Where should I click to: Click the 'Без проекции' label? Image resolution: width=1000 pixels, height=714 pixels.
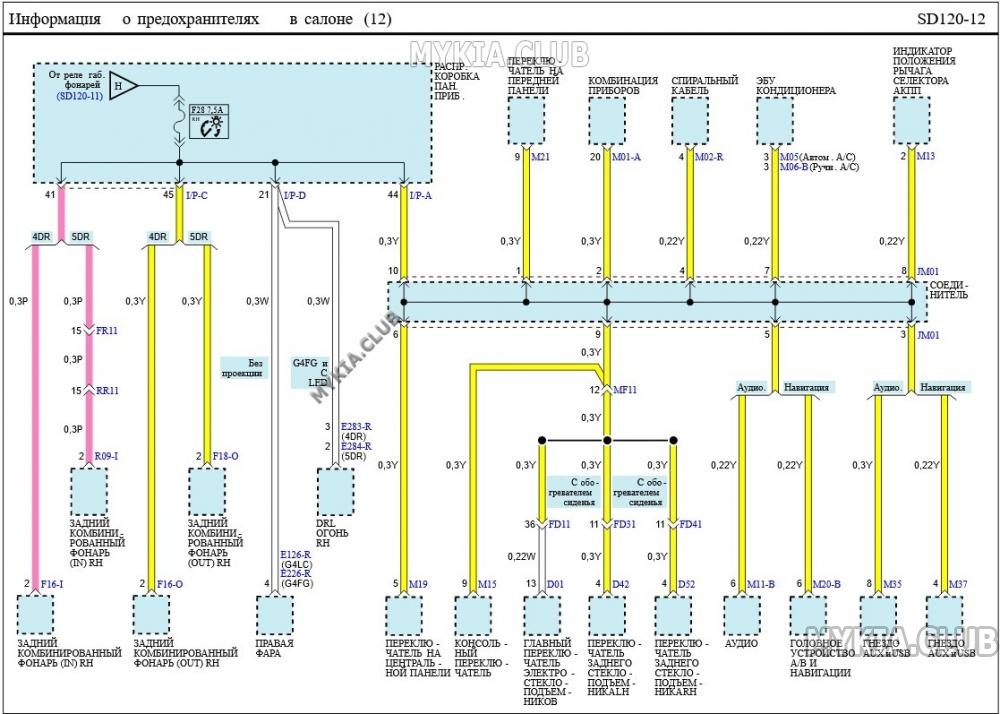243,367
